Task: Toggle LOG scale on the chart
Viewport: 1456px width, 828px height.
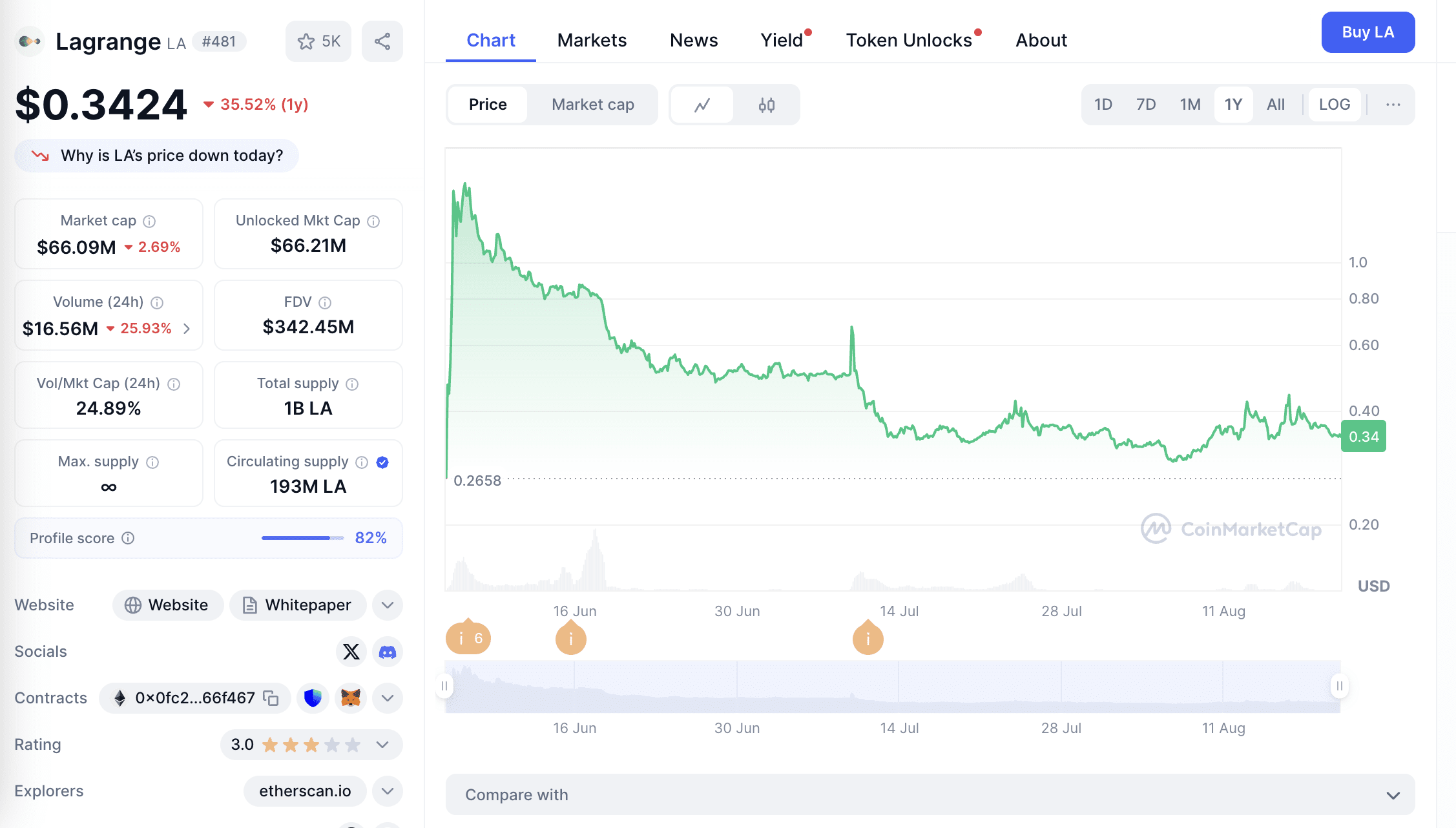Action: (1335, 105)
